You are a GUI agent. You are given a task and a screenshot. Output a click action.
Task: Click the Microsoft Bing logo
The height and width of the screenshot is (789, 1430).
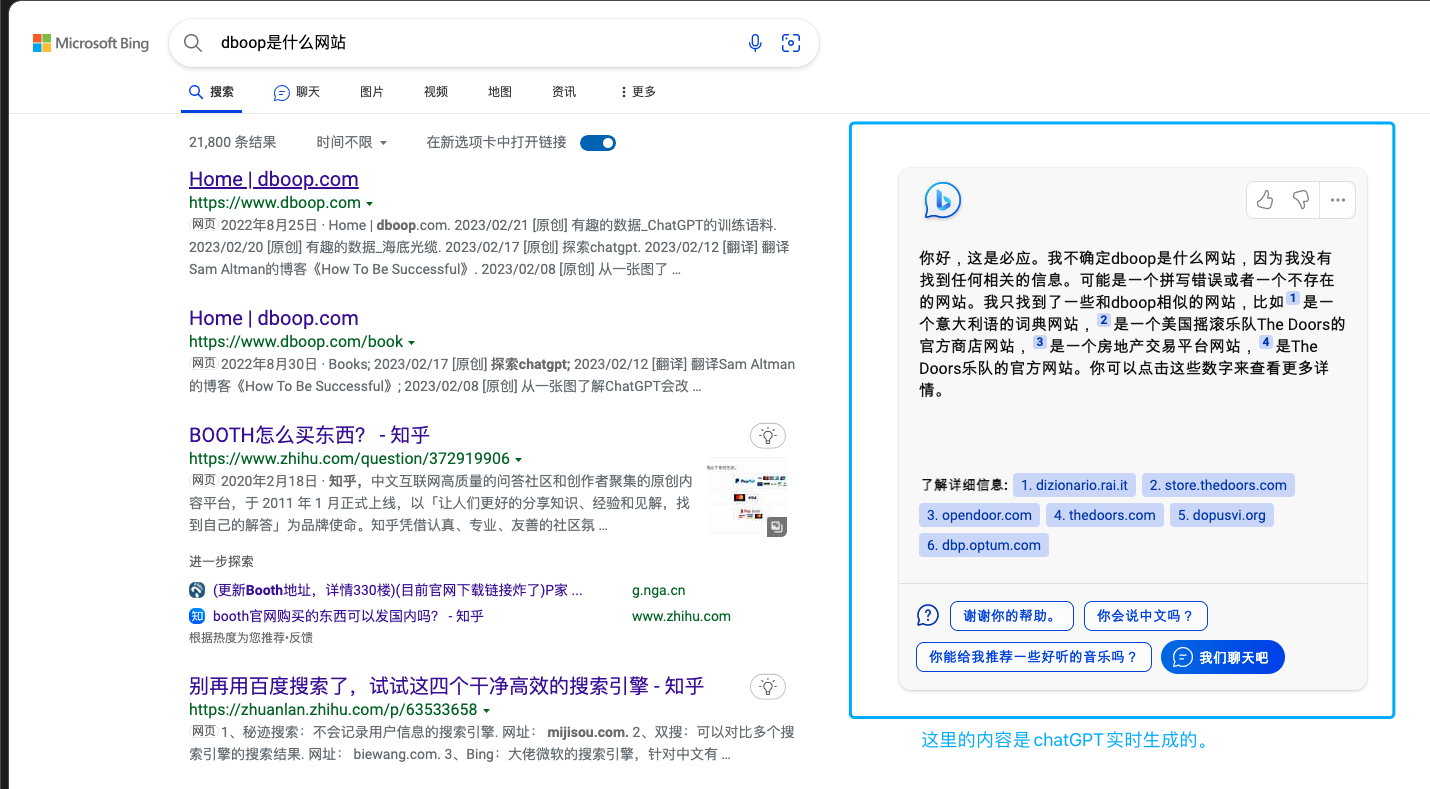pos(91,43)
